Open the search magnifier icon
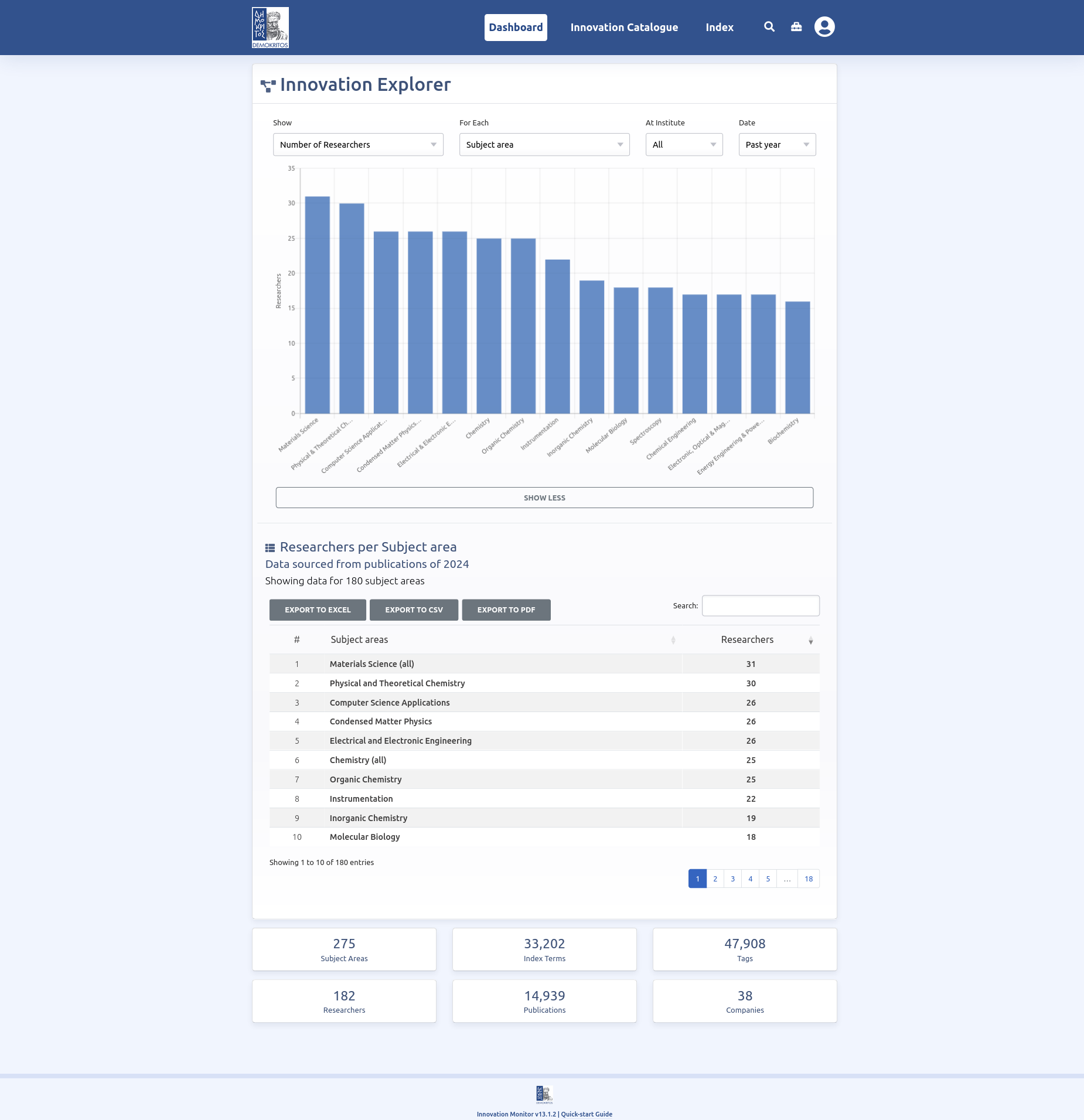This screenshot has width=1084, height=1120. [769, 27]
